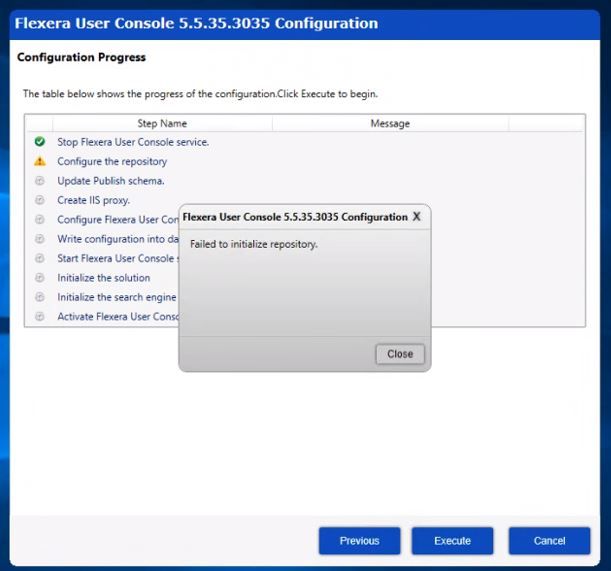Select 'Stop Flexera User Console service.' row
The height and width of the screenshot is (571, 611).
click(x=305, y=142)
